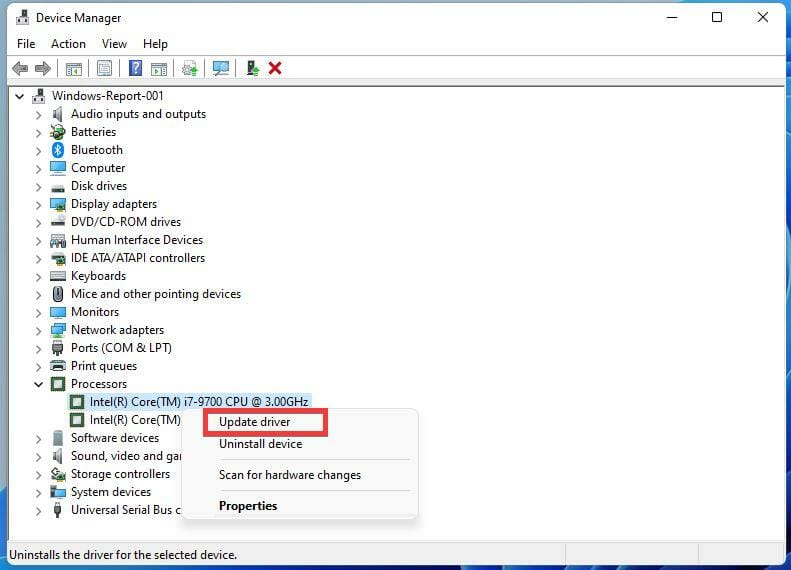Select the Human Interface Devices label
Image resolution: width=791 pixels, height=570 pixels.
tap(137, 240)
